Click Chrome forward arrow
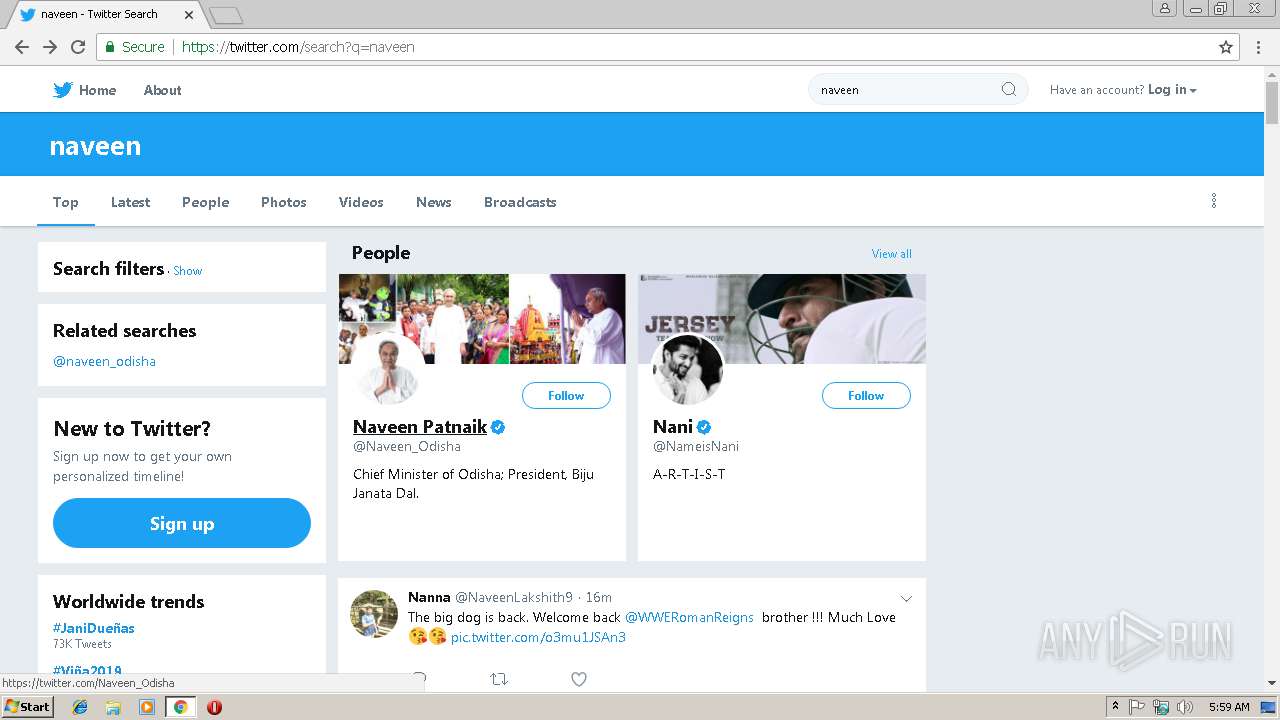 (50, 47)
